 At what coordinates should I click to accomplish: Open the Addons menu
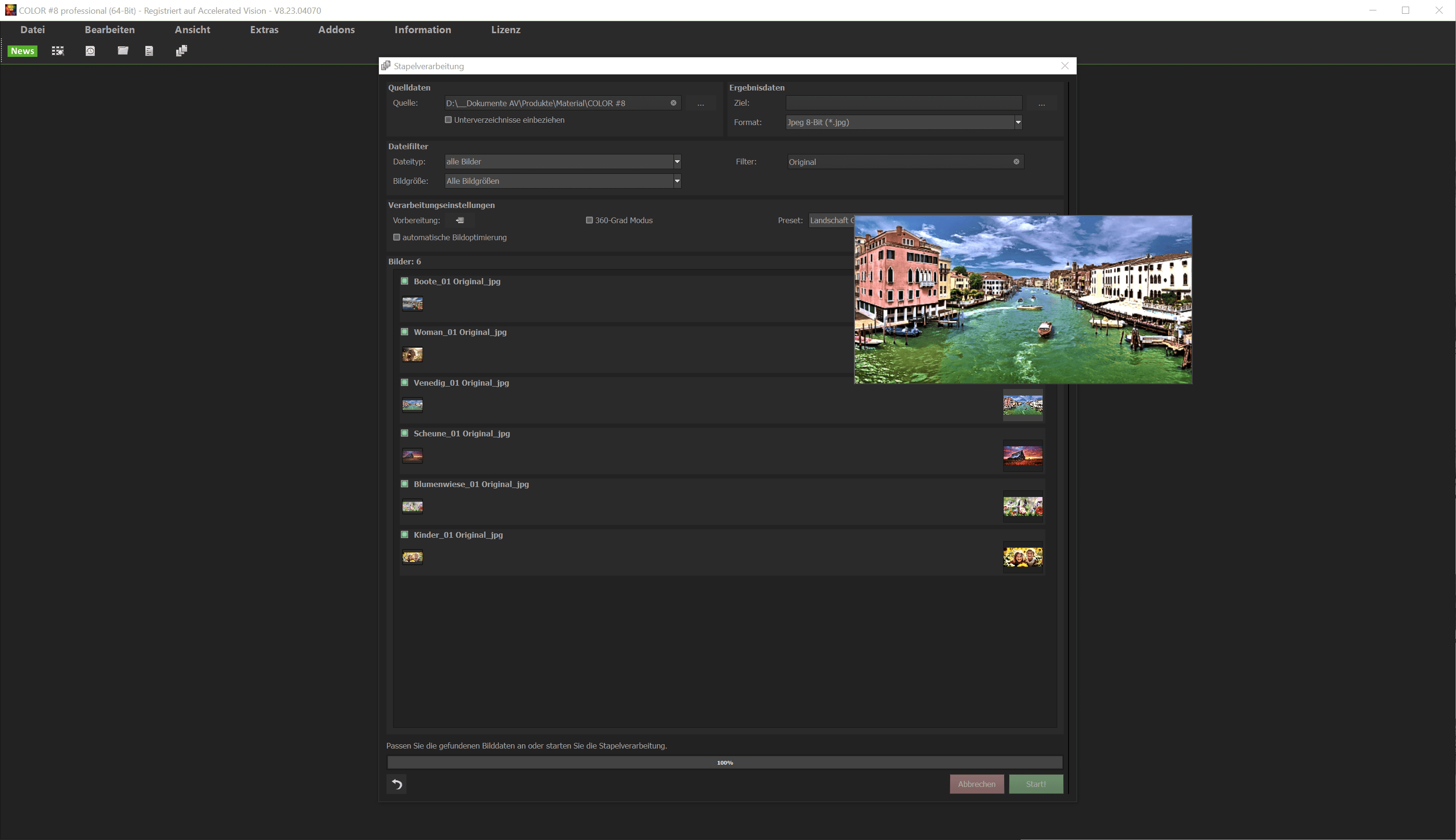pyautogui.click(x=336, y=29)
